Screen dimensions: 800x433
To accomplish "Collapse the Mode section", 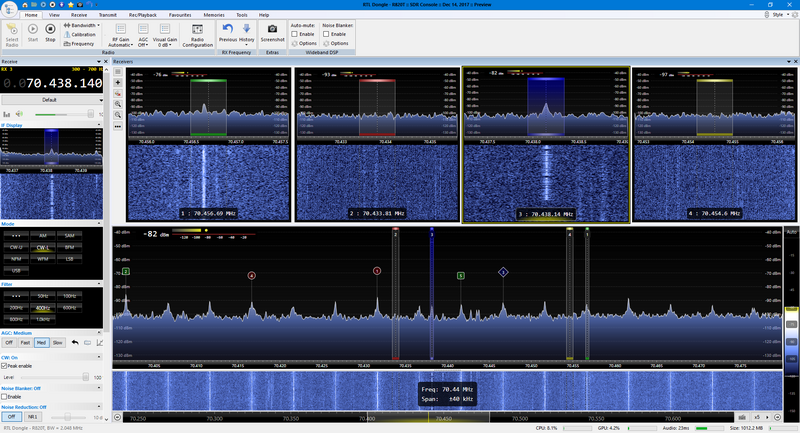I will 99,224.
